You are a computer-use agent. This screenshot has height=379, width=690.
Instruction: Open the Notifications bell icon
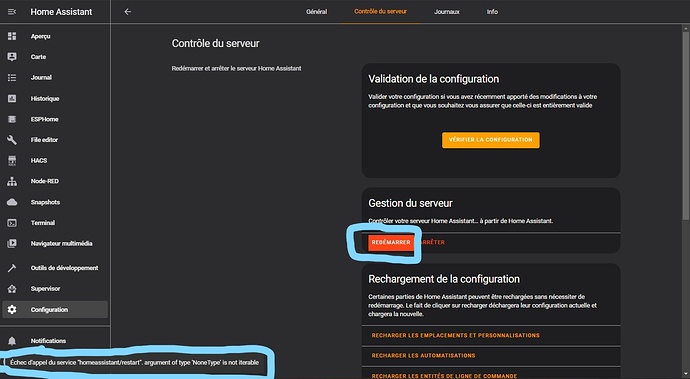point(12,341)
